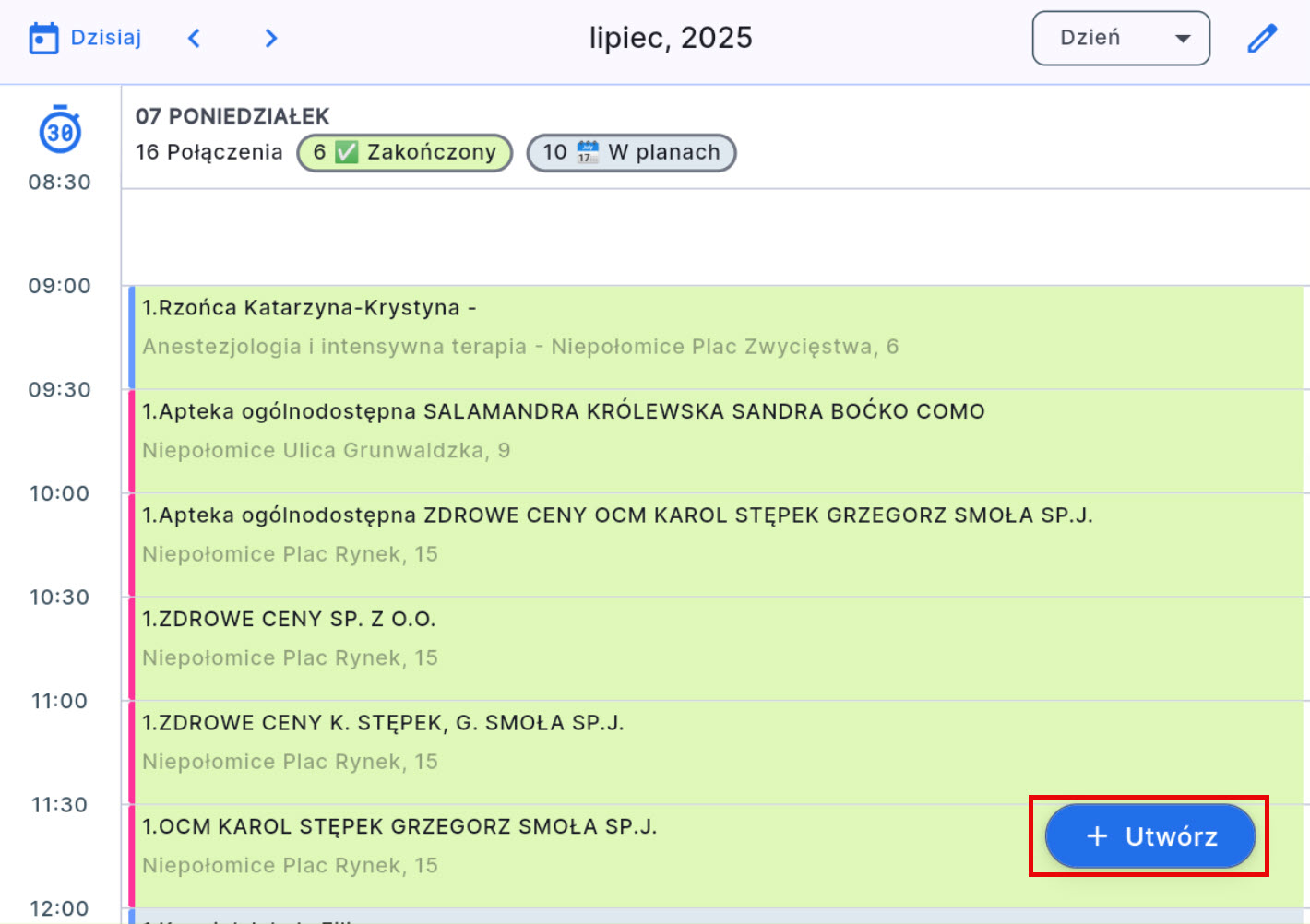
Task: Click the plus icon in Utwórz button
Action: [1096, 836]
